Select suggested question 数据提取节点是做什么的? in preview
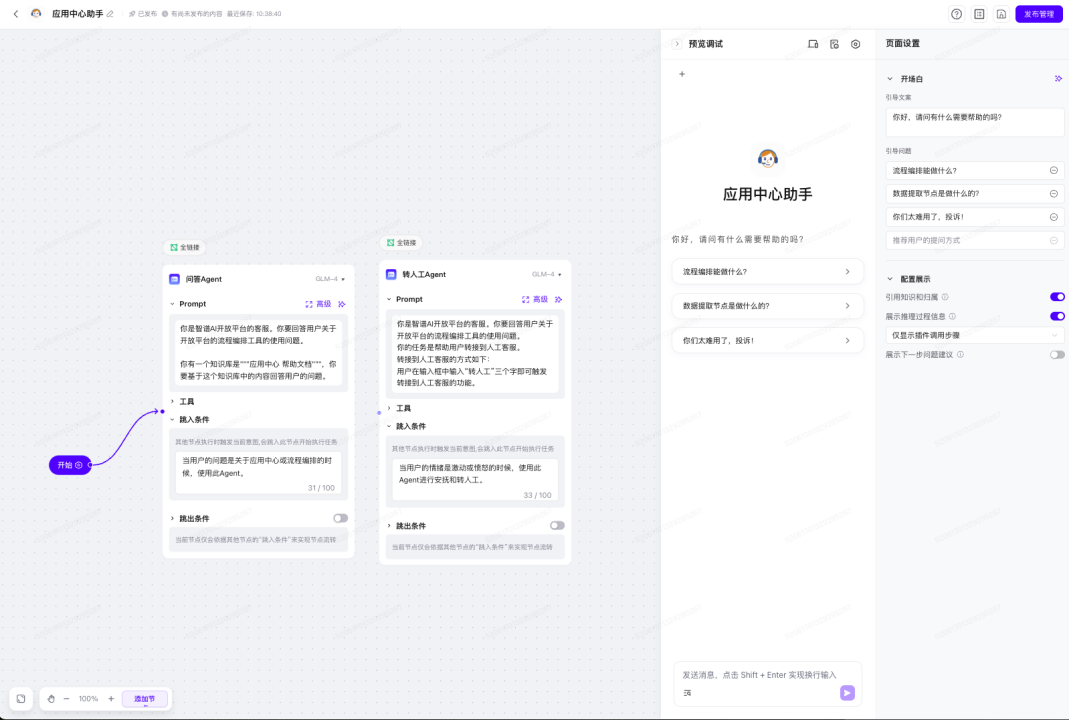The image size is (1069, 720). [767, 305]
